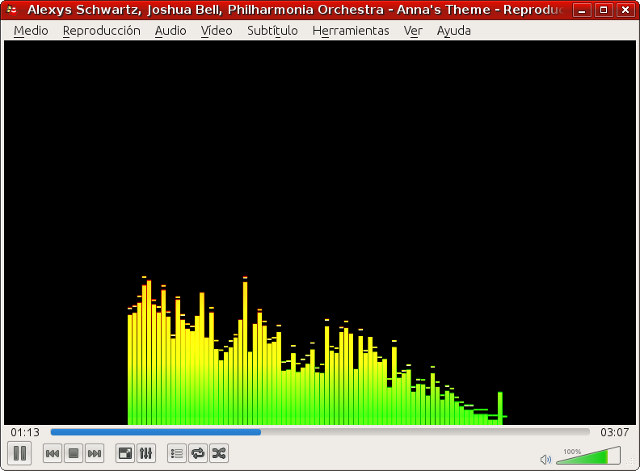Toggle fullscreen video mode
This screenshot has height=471, width=640.
pyautogui.click(x=126, y=454)
